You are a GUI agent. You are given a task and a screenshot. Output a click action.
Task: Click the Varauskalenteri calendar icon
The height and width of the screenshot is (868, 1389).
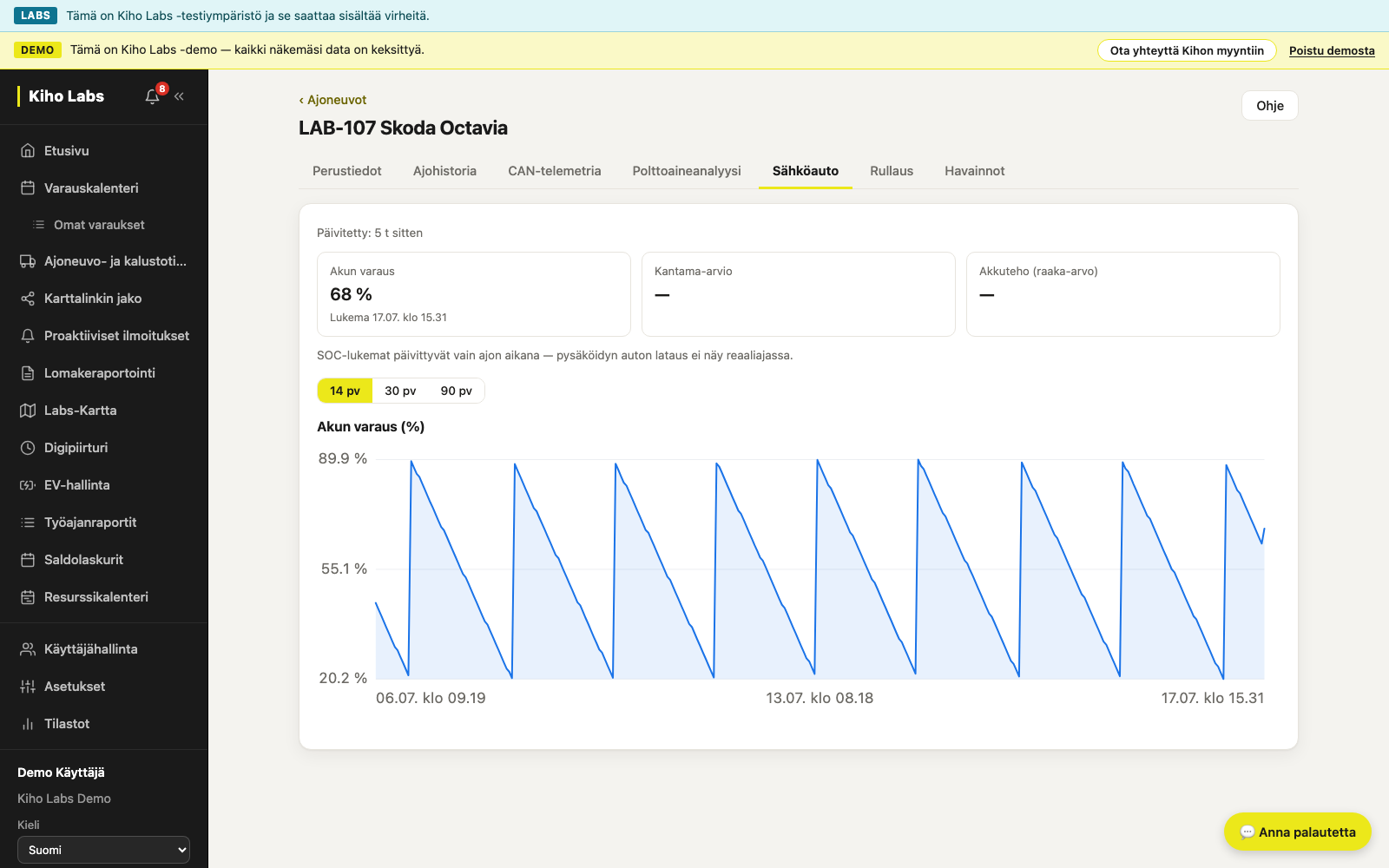[28, 188]
